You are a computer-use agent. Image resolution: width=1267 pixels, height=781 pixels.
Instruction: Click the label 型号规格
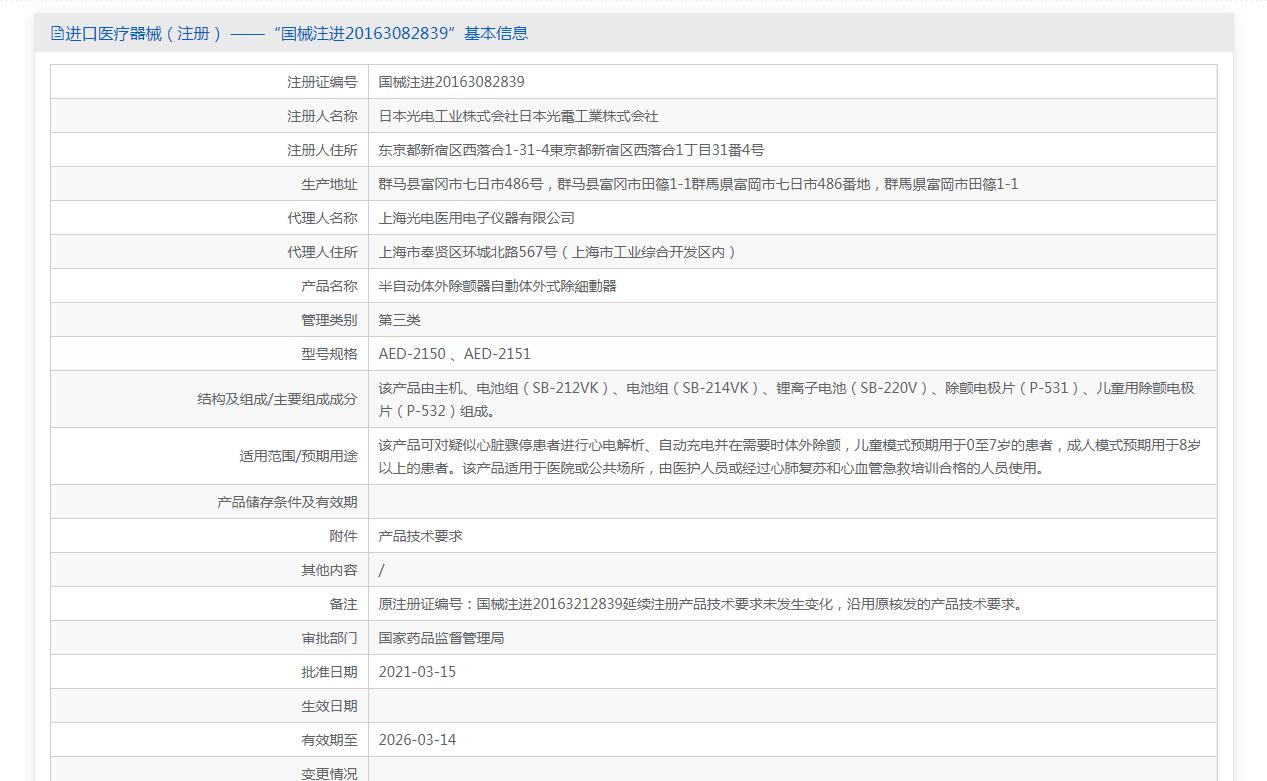pos(329,354)
